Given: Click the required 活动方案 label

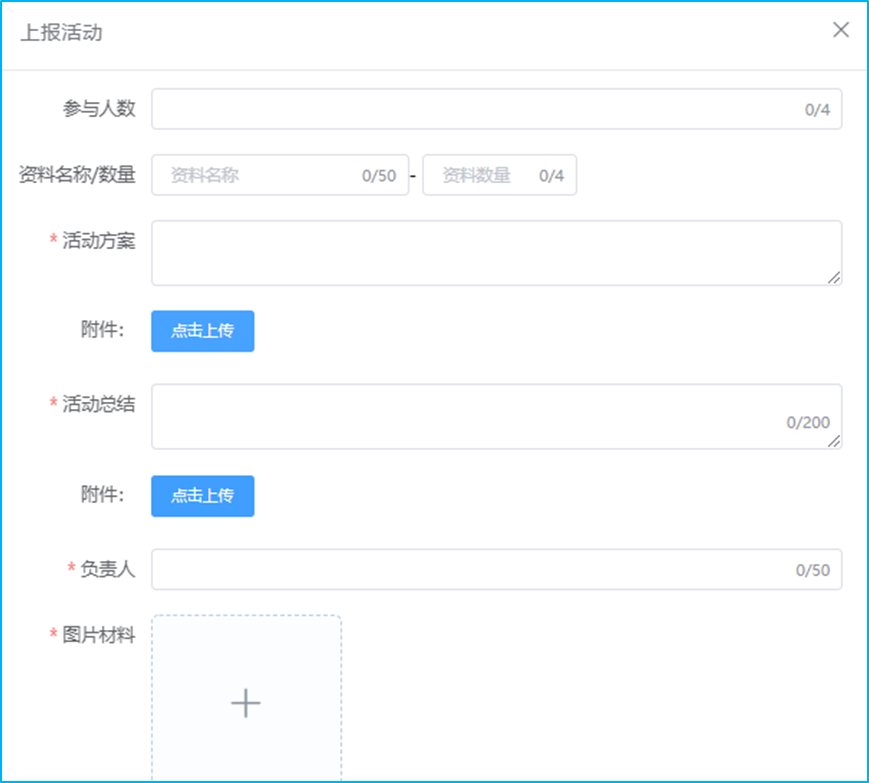Looking at the screenshot, I should pyautogui.click(x=98, y=240).
